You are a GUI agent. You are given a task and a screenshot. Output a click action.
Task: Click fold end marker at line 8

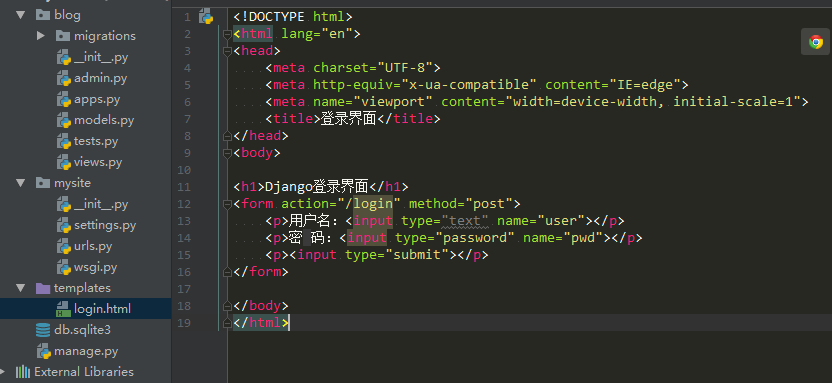228,136
